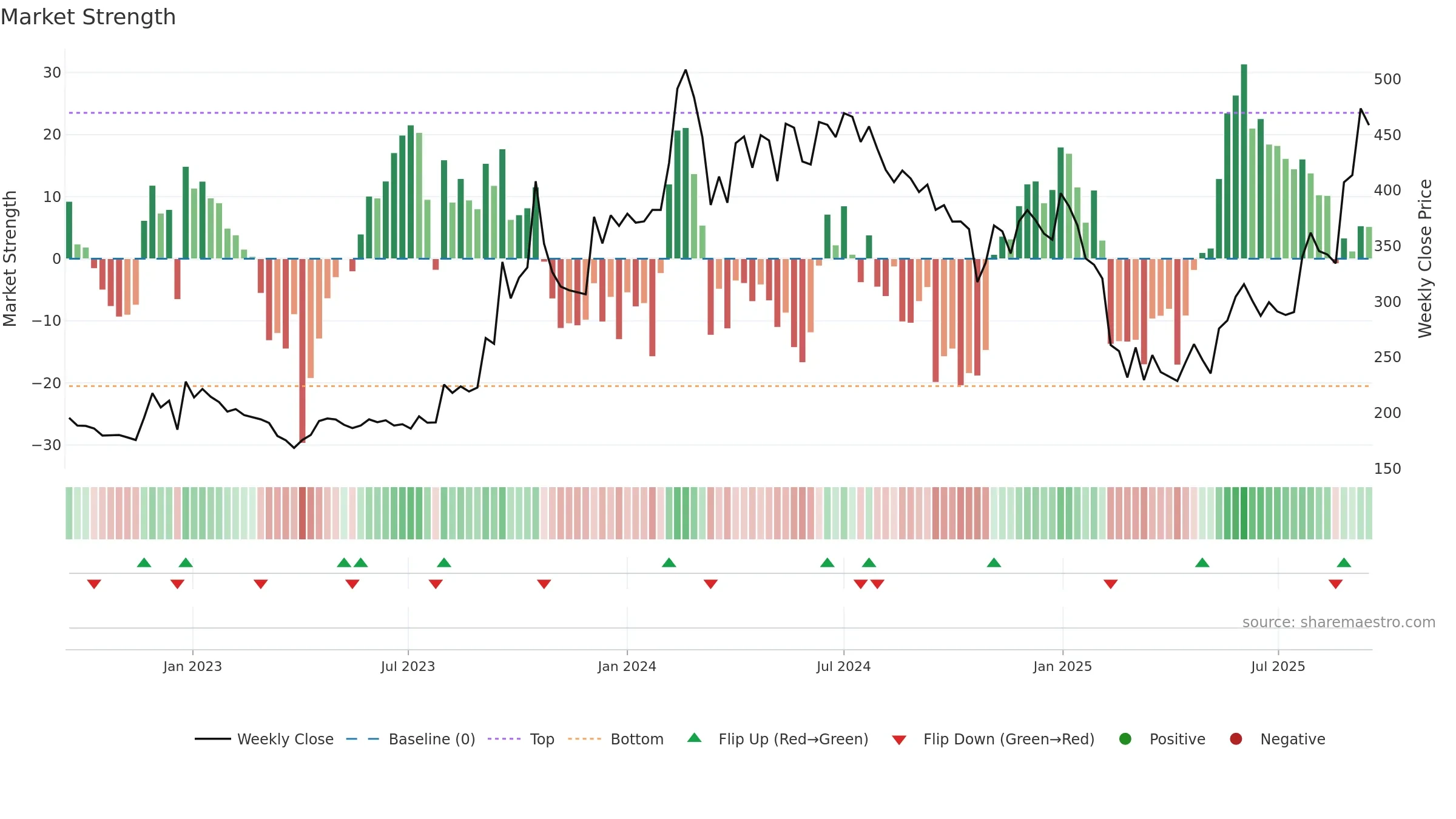Screen dimensions: 1456x819
Task: Click the Positive legend label
Action: [1178, 739]
